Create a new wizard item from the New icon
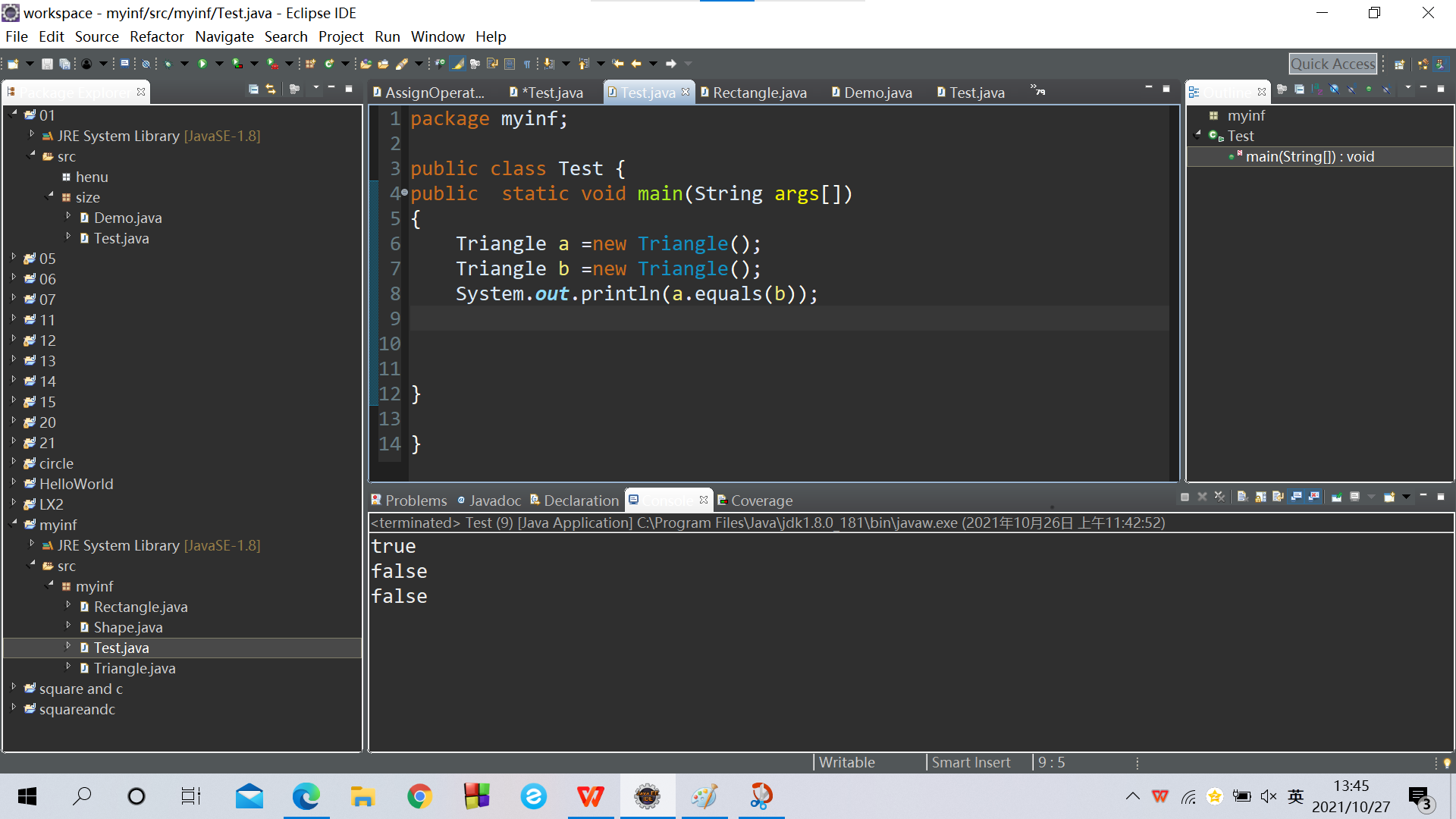Viewport: 1456px width, 819px height. pos(13,64)
